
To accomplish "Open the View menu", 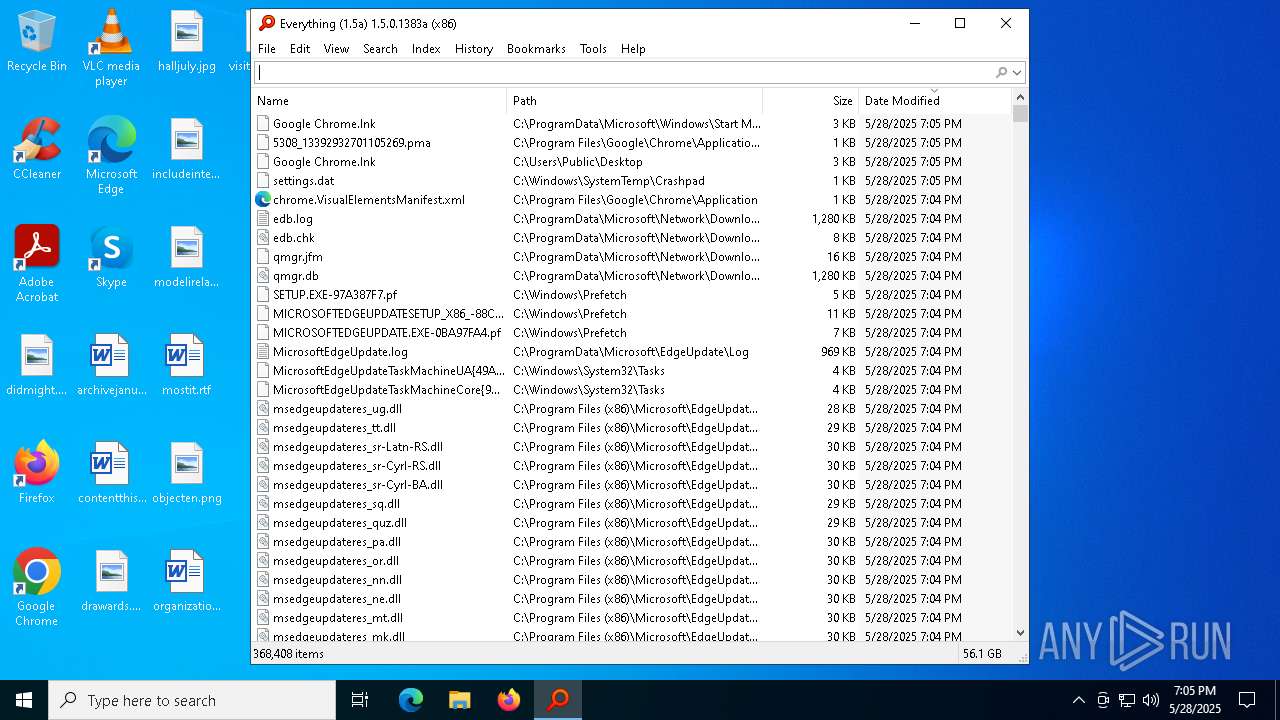I will (336, 48).
